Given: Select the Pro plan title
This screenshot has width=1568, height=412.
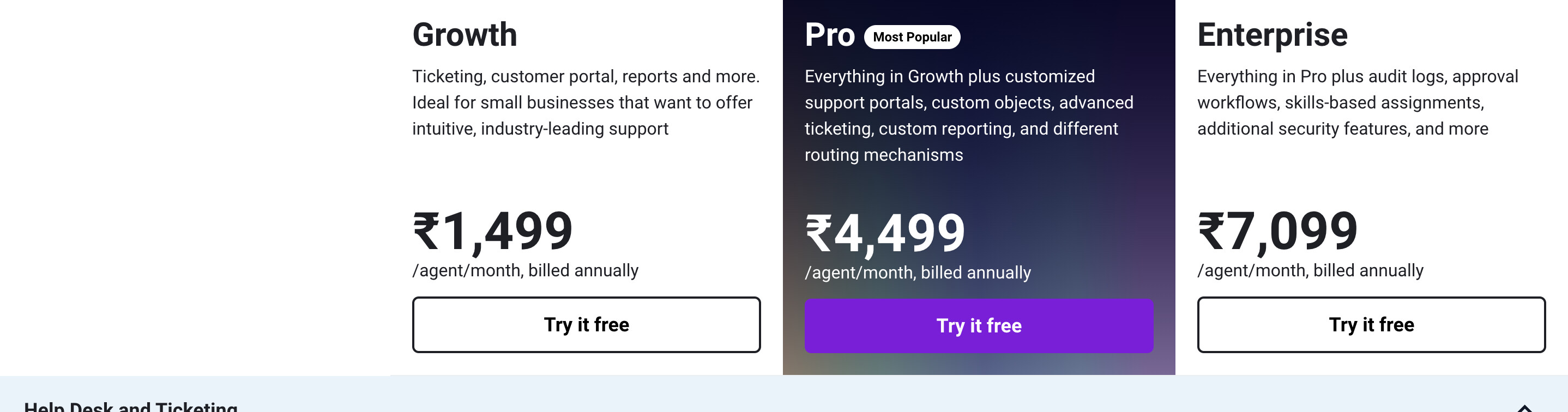Looking at the screenshot, I should (829, 35).
